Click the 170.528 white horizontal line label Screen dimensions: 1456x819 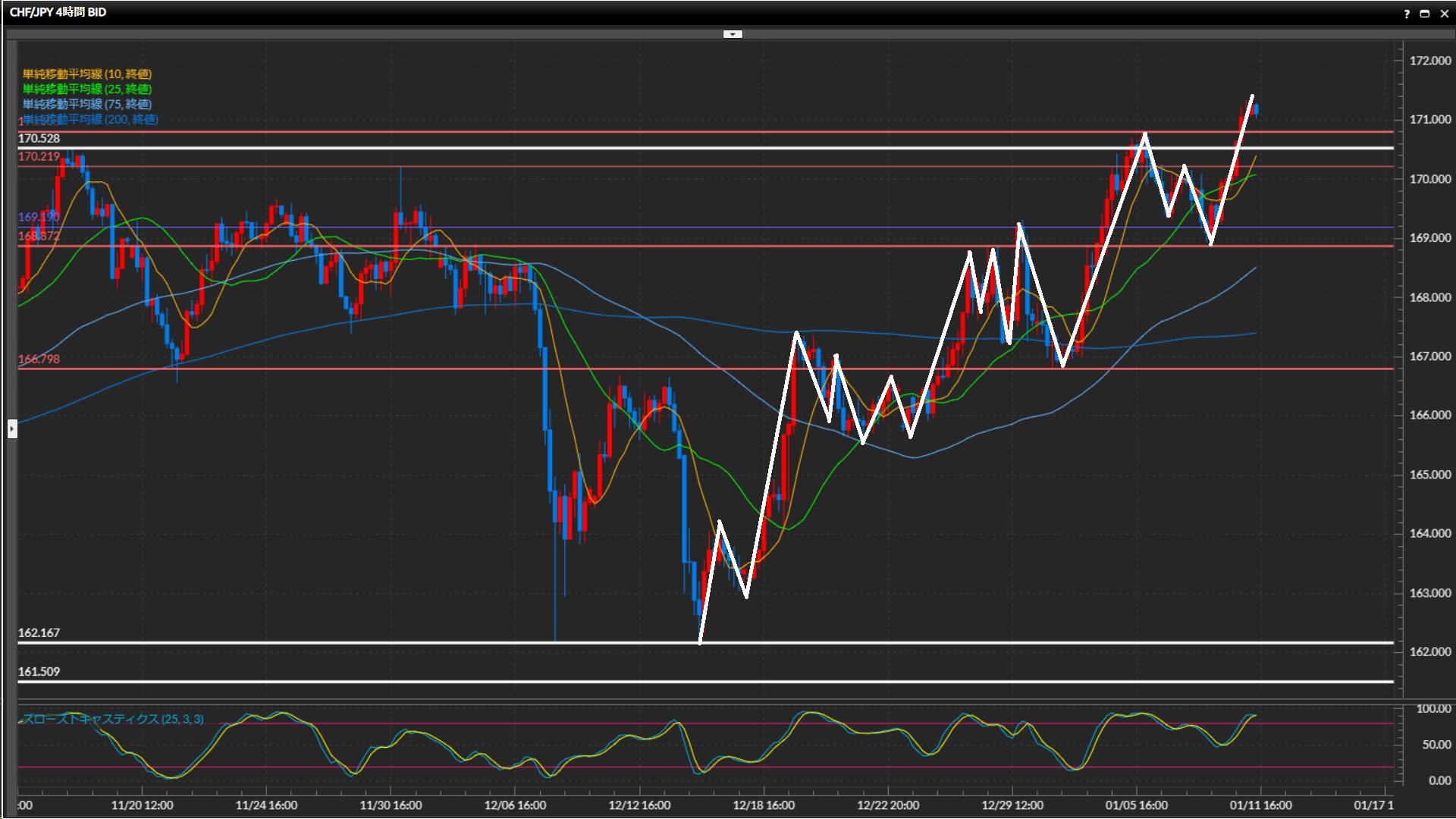point(39,138)
